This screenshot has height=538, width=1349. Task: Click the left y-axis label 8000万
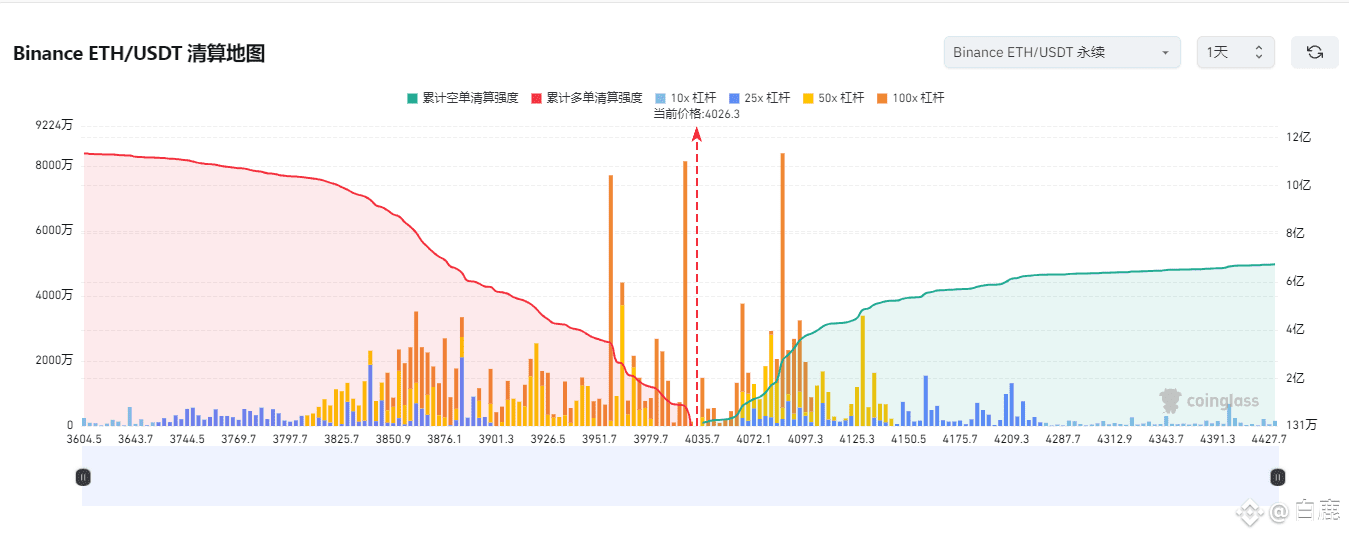[x=55, y=165]
